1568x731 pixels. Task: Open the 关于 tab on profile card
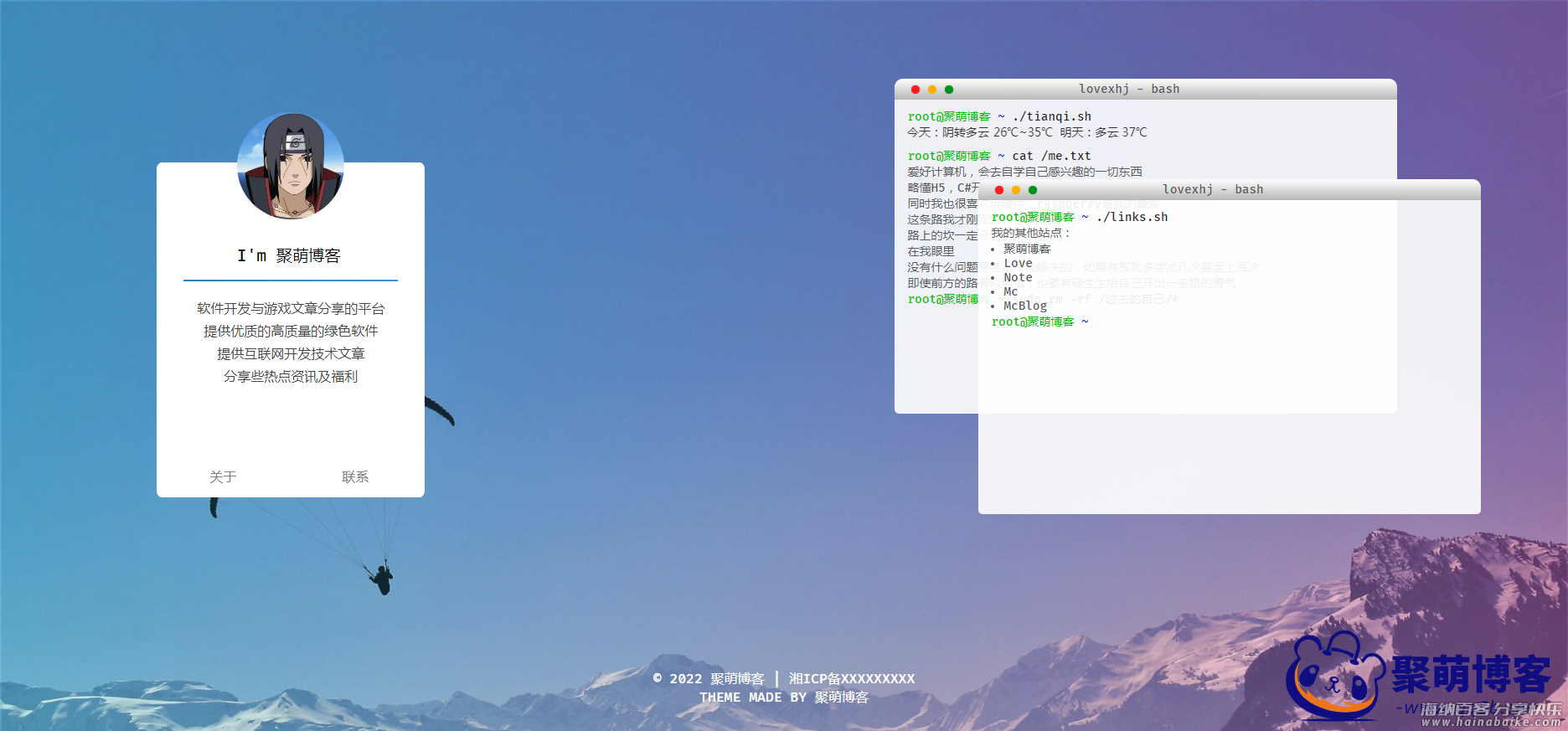[223, 476]
